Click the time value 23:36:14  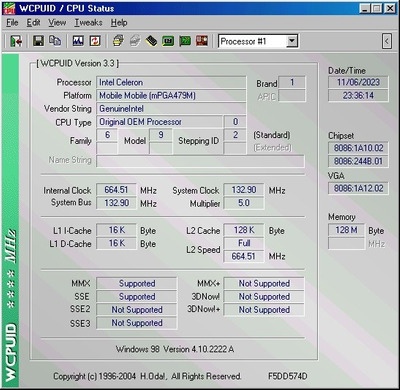coord(358,96)
